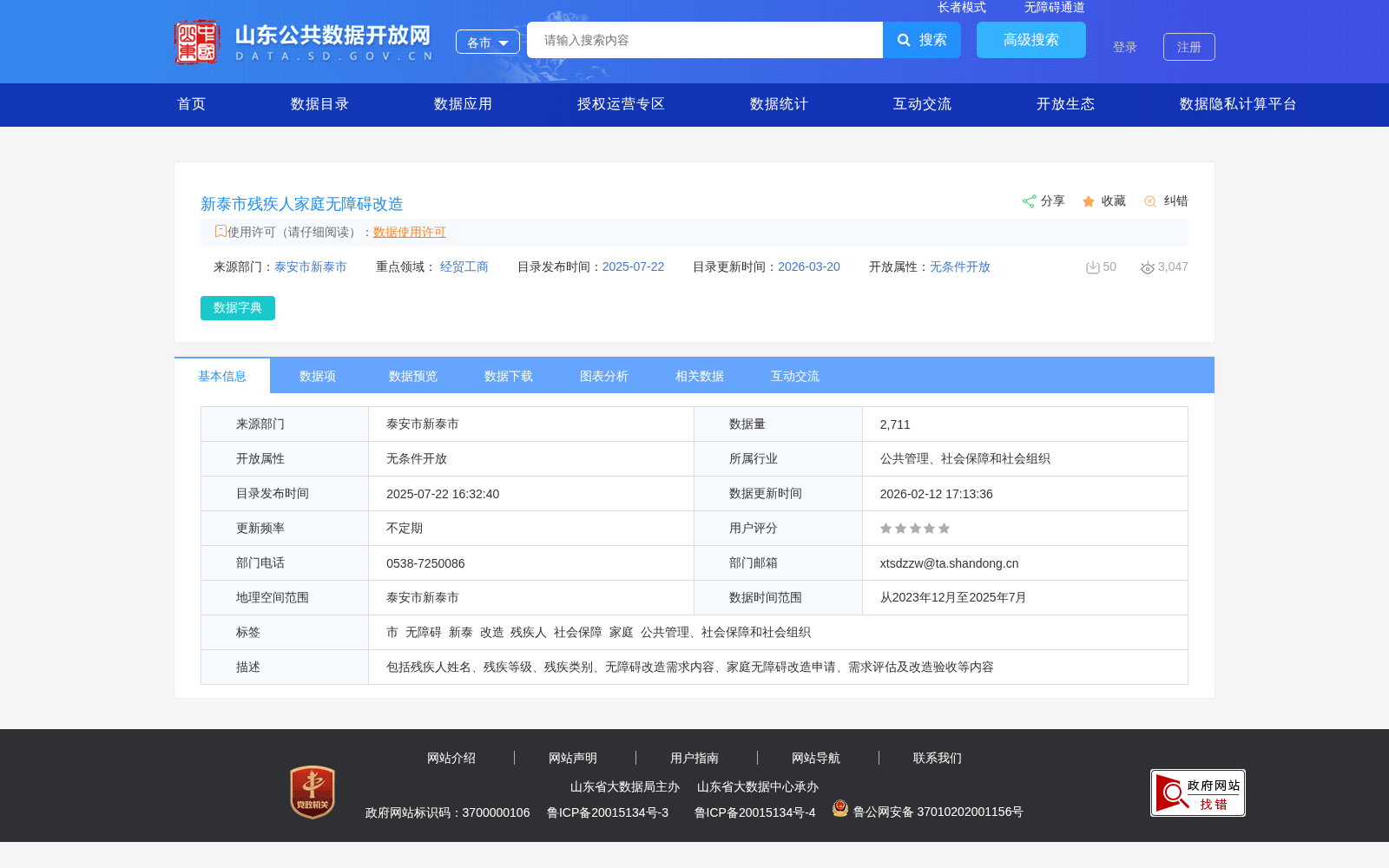Click the 残疾人 tag
This screenshot has width=1389, height=868.
tap(529, 632)
